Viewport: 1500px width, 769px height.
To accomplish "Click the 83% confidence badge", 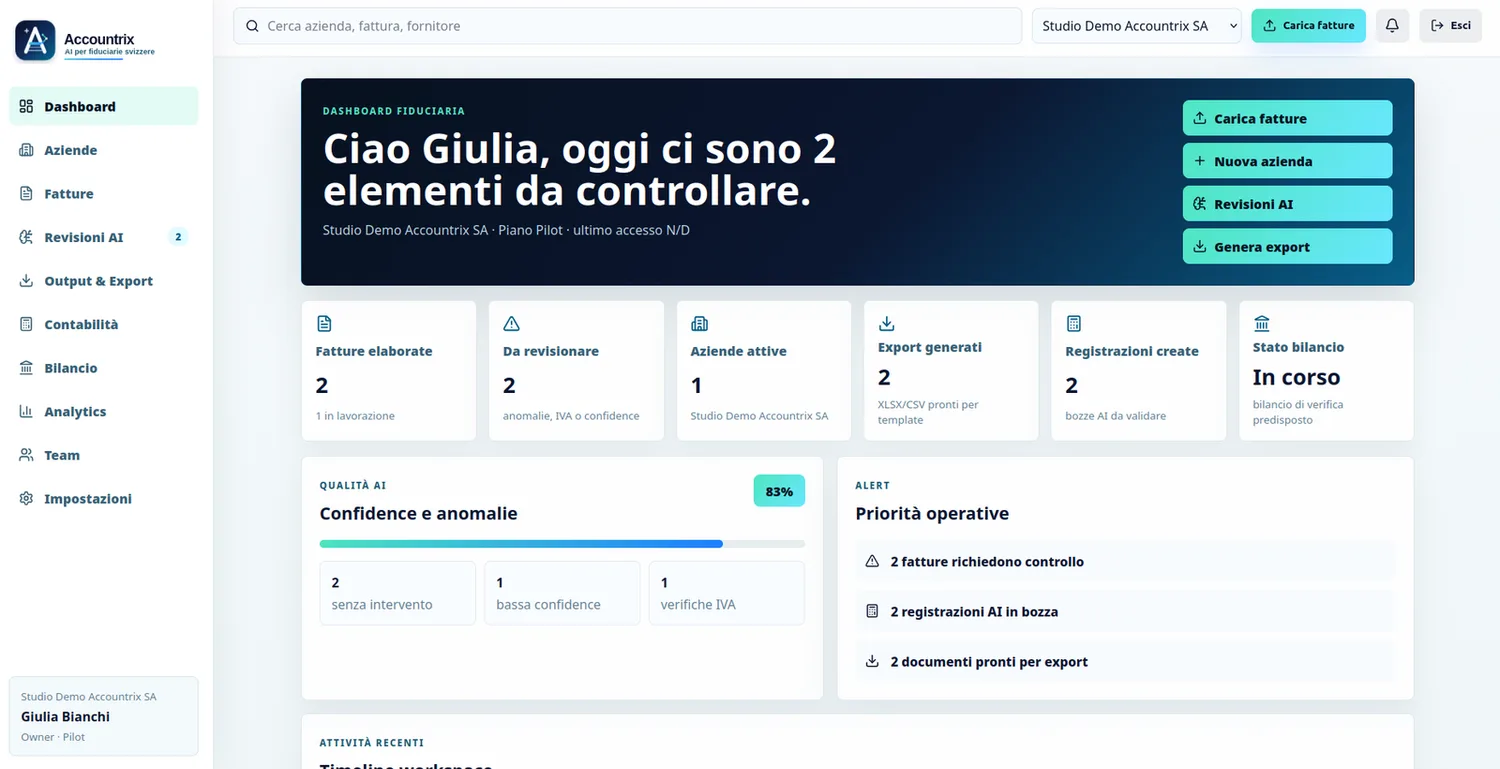I will [779, 491].
